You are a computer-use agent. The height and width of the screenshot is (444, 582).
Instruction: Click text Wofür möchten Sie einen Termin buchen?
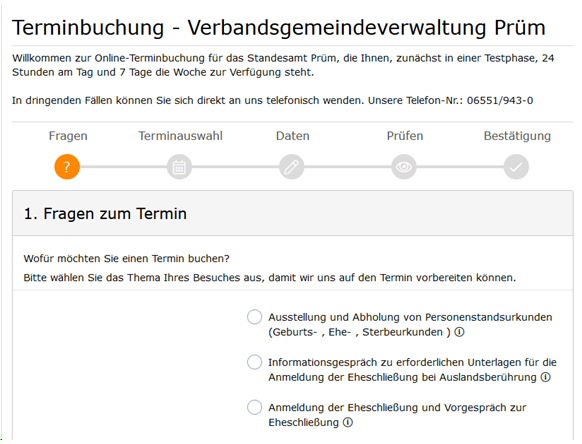coord(127,258)
